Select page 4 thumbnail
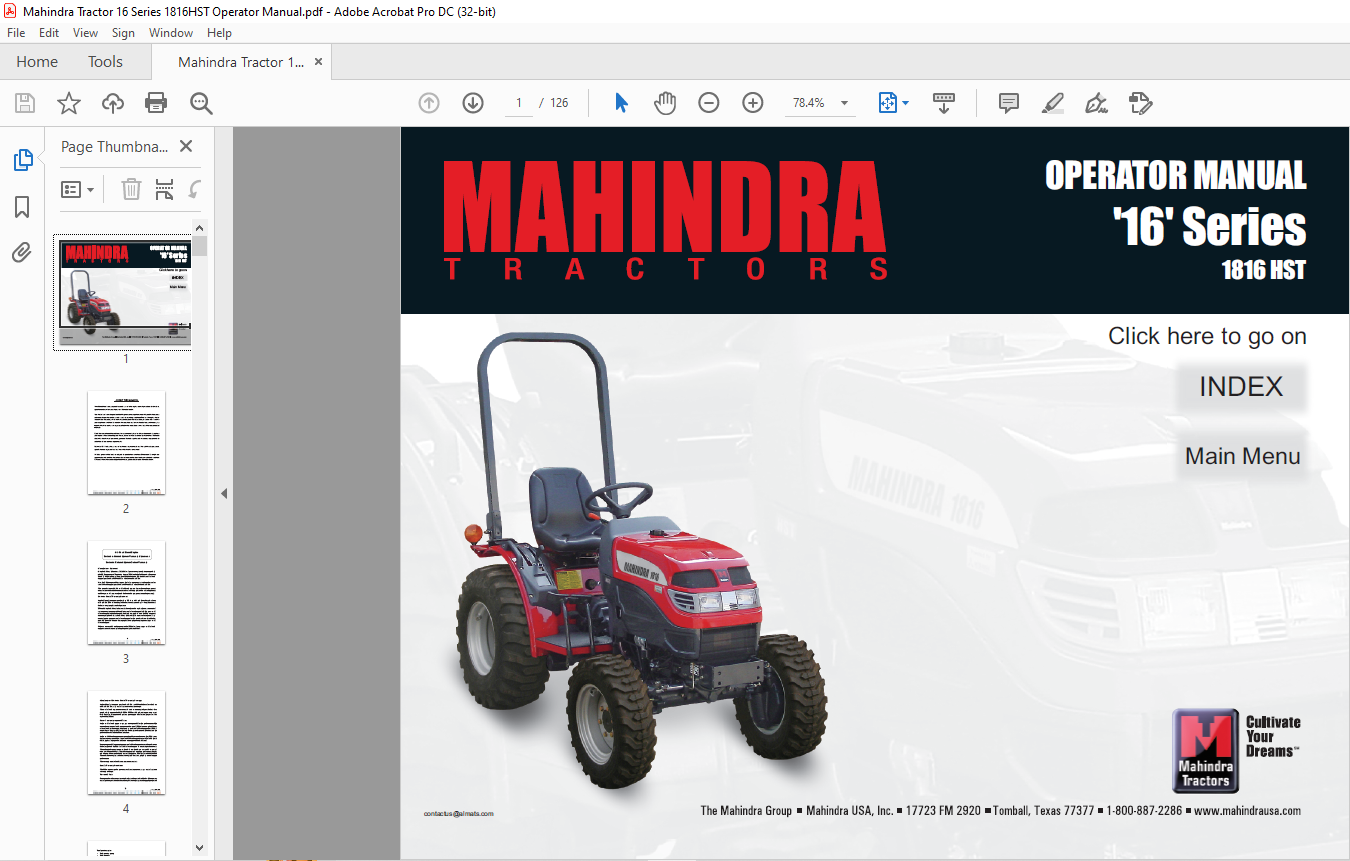Screen dimensions: 1350x861 click(x=126, y=743)
